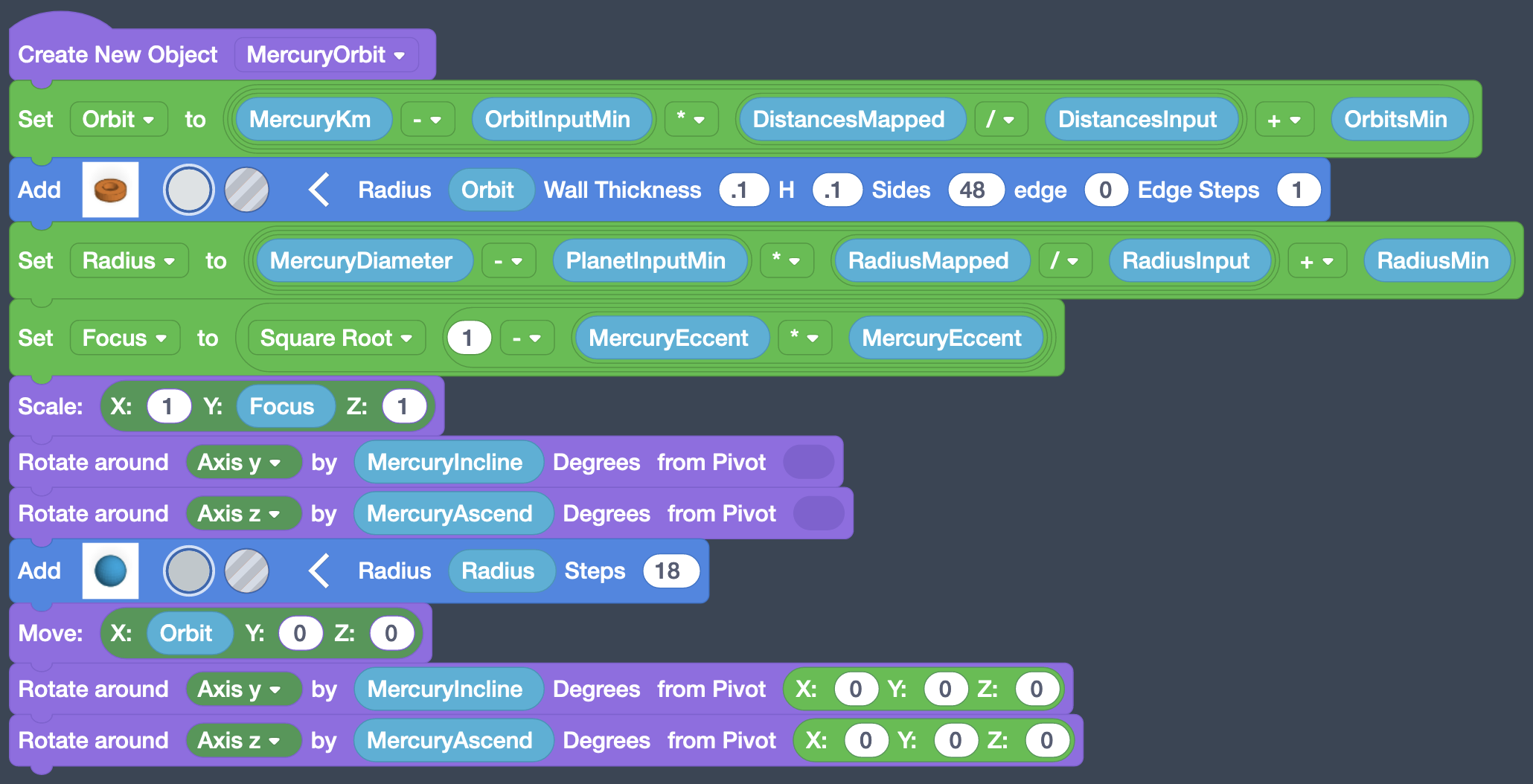Click the MercuryEccent variable pill
Image resolution: width=1533 pixels, height=784 pixels.
click(671, 338)
